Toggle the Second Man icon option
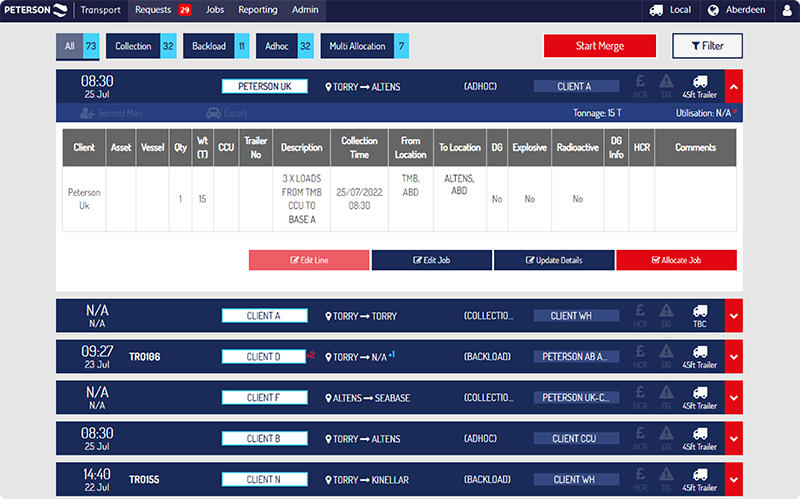This screenshot has height=499, width=800. (87, 113)
